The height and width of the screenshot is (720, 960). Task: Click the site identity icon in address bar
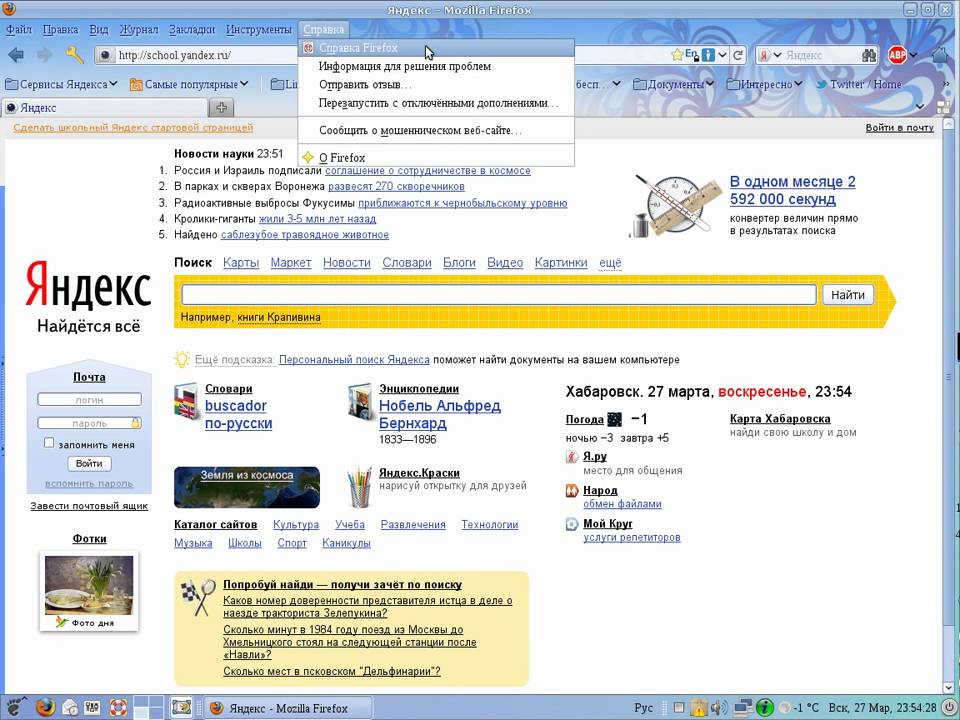point(105,55)
